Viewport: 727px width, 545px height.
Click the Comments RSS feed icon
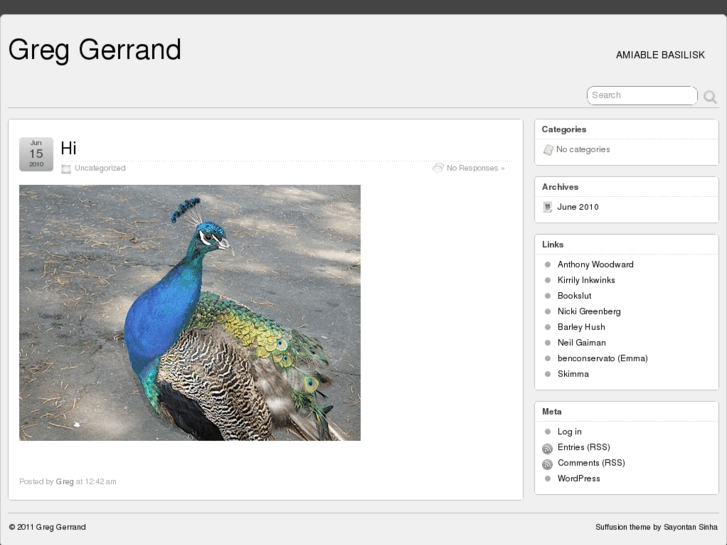[547, 465]
